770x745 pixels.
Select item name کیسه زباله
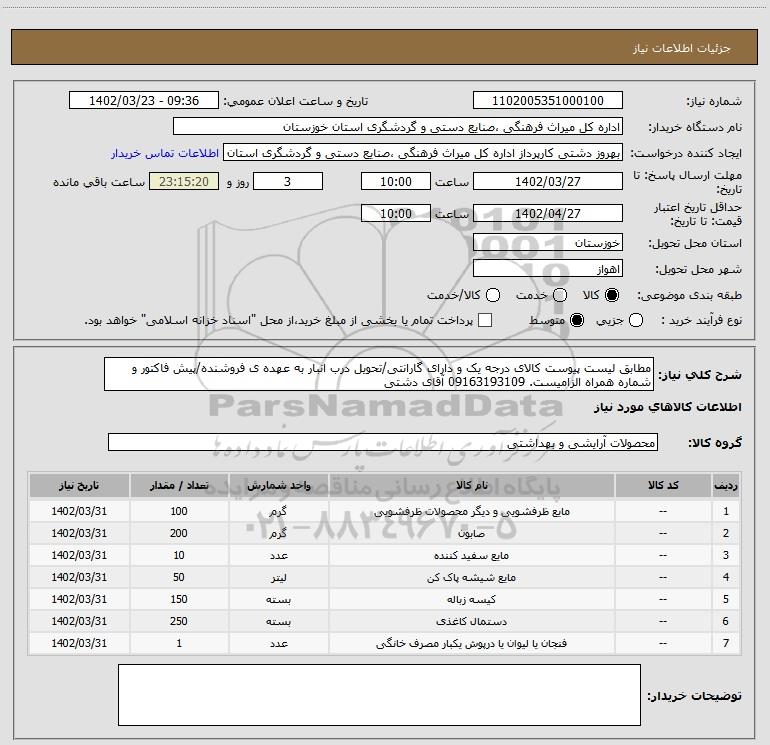(471, 599)
